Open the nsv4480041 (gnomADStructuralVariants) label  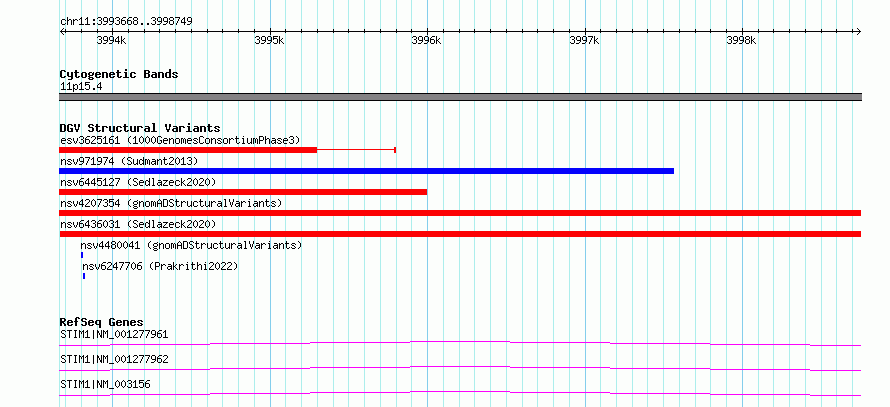[x=191, y=245]
